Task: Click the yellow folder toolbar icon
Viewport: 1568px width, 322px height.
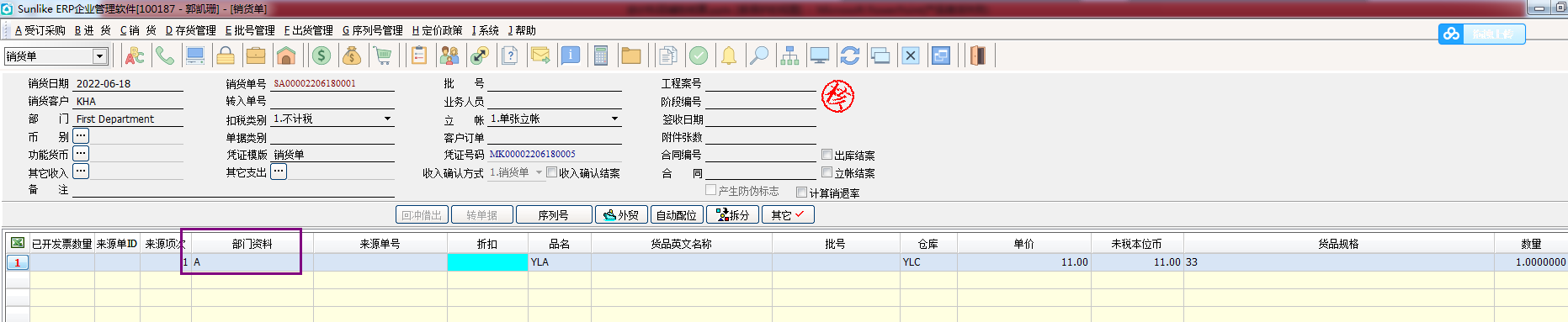Action: pos(631,56)
